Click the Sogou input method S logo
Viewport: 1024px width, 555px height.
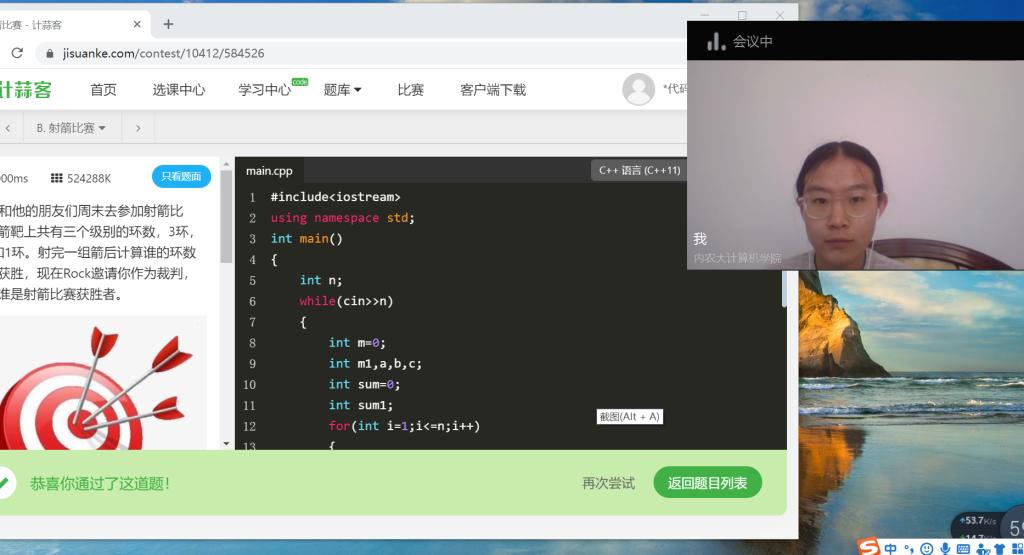click(869, 546)
